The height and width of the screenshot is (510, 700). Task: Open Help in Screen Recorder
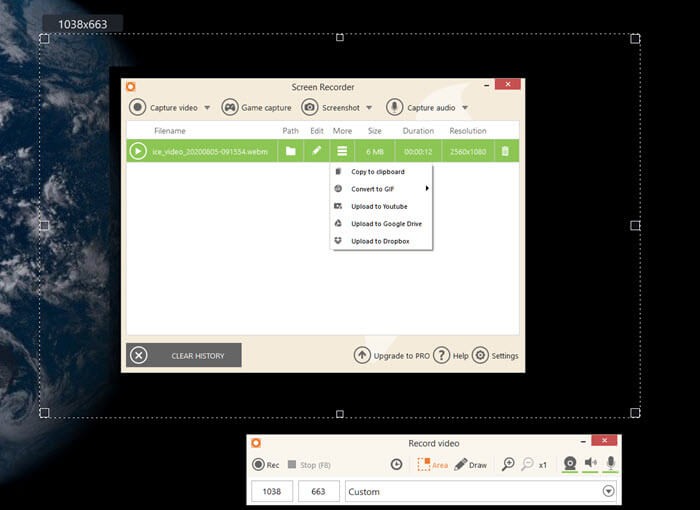450,355
